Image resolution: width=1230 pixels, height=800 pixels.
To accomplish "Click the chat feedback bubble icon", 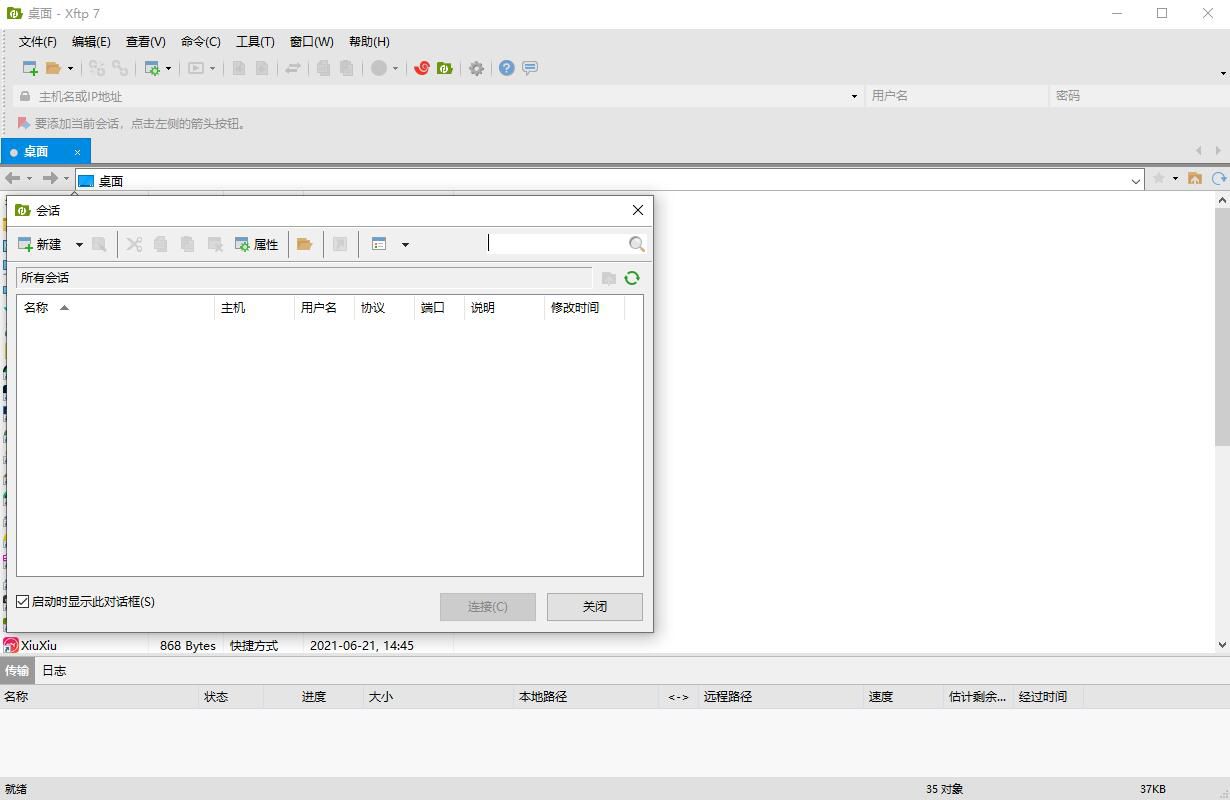I will coord(530,68).
